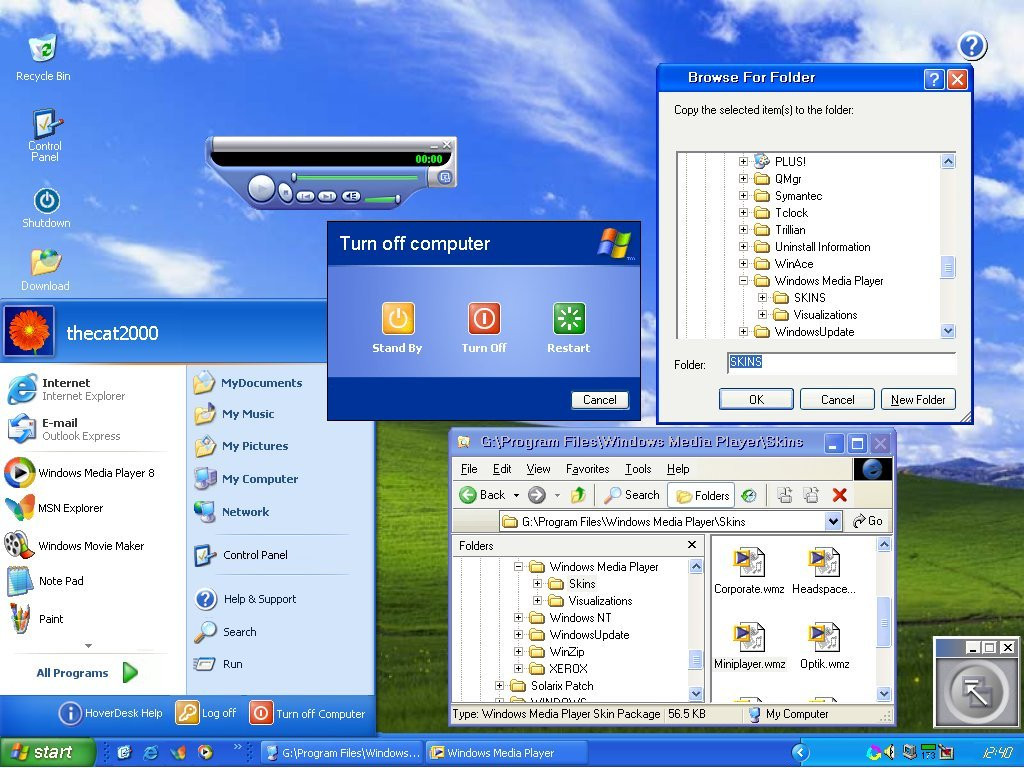
Task: Open the File menu in Explorer window
Action: [469, 469]
